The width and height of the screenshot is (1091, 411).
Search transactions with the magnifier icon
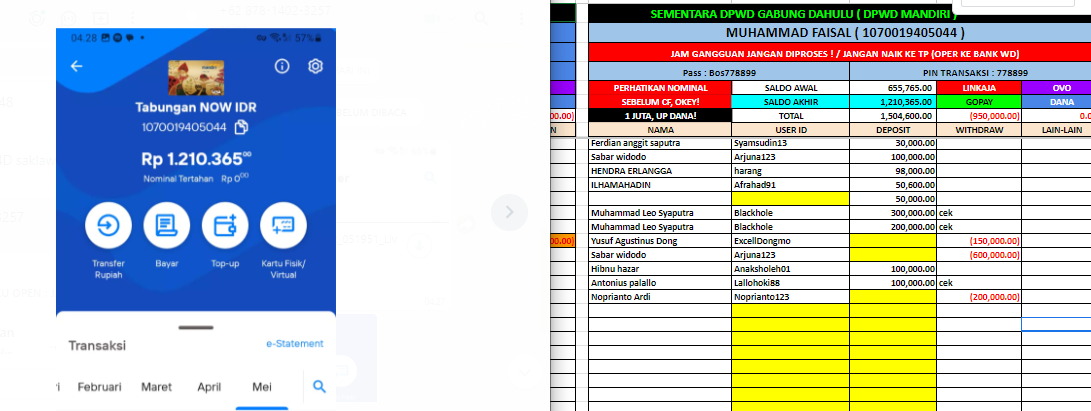[319, 387]
